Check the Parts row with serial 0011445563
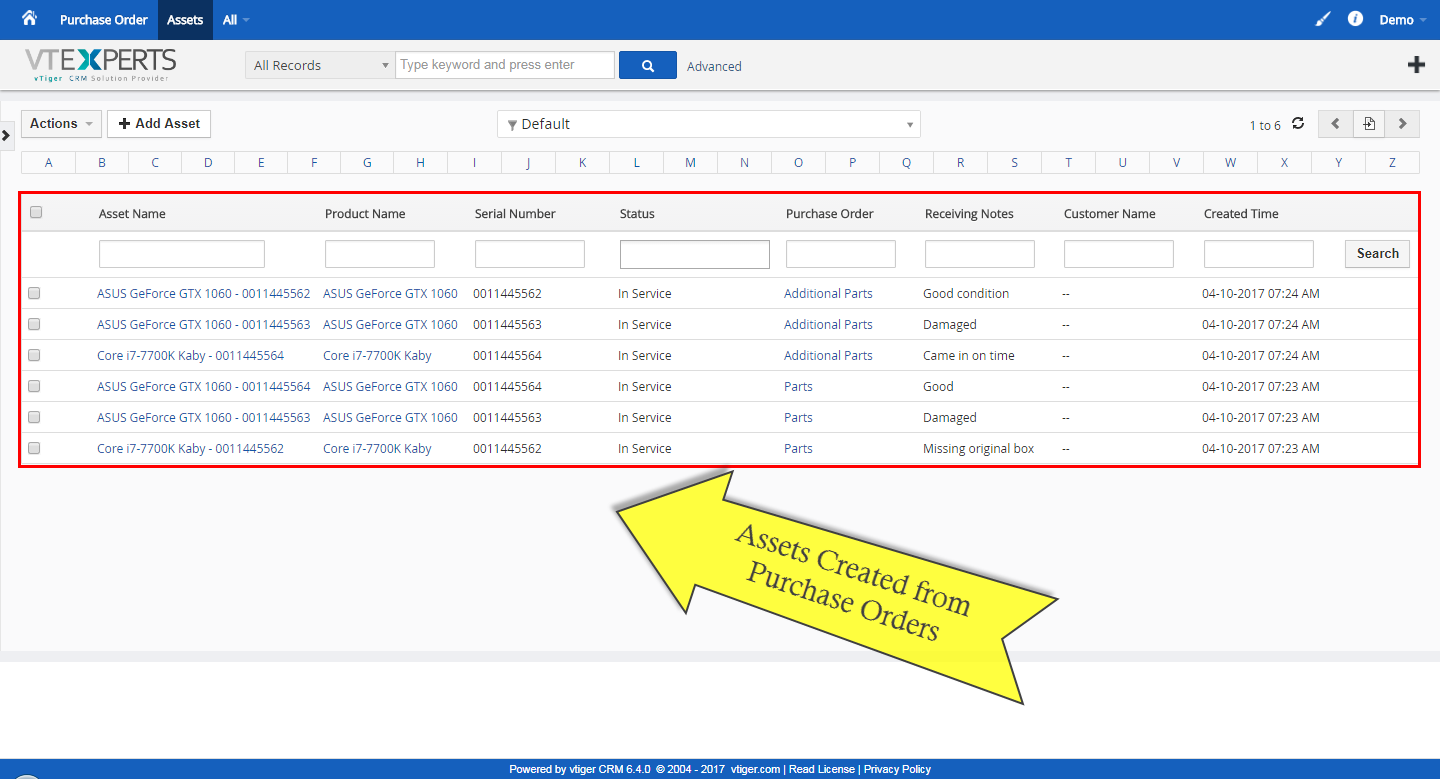The width and height of the screenshot is (1440, 779). (34, 417)
